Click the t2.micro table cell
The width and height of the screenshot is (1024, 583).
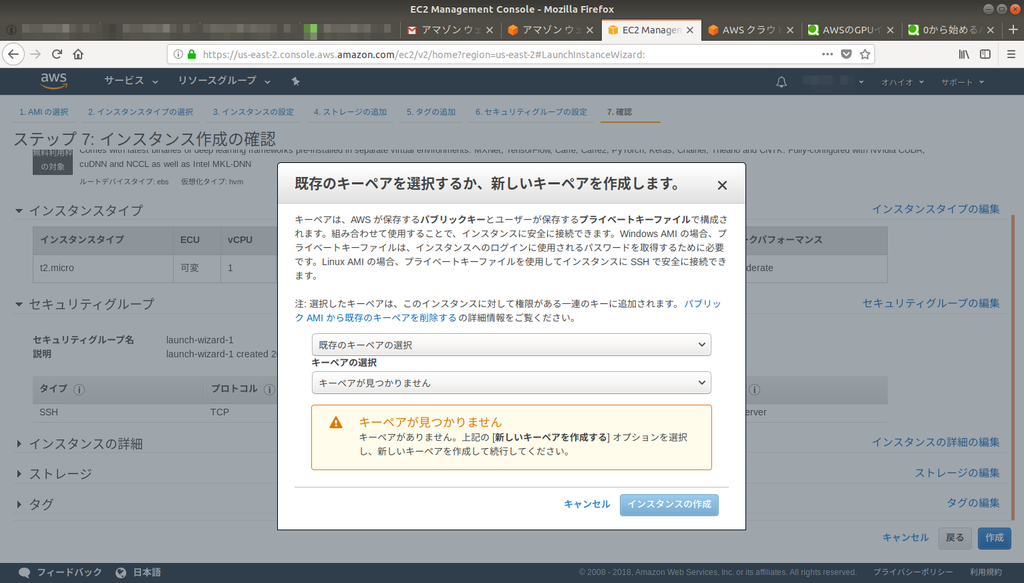pos(103,268)
